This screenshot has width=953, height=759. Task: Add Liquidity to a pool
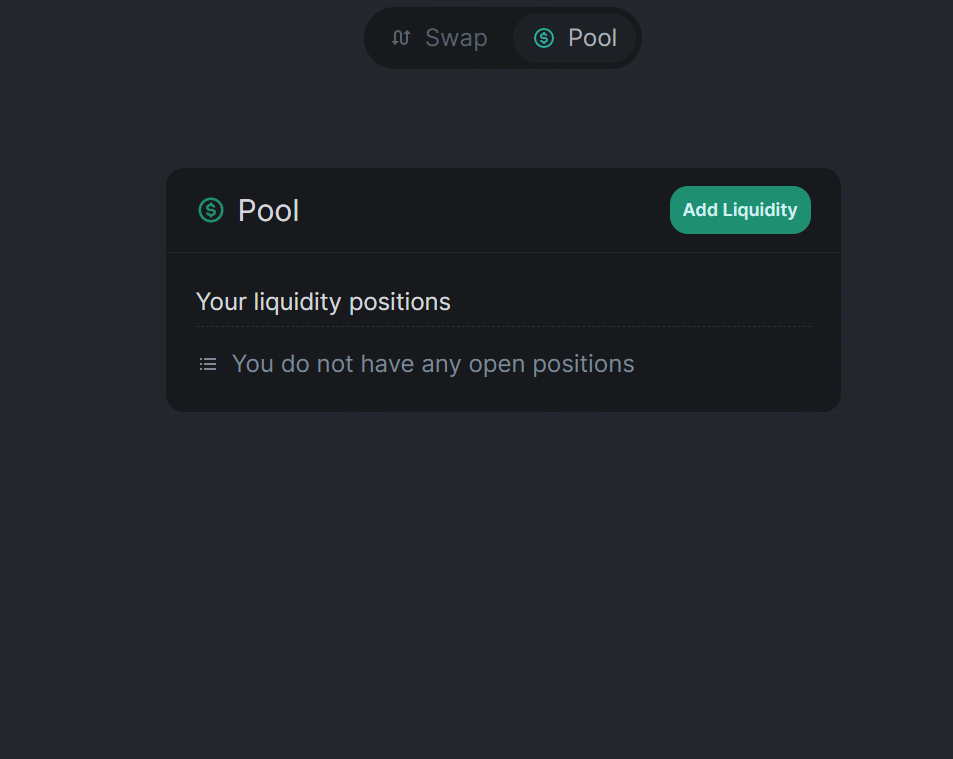[740, 210]
